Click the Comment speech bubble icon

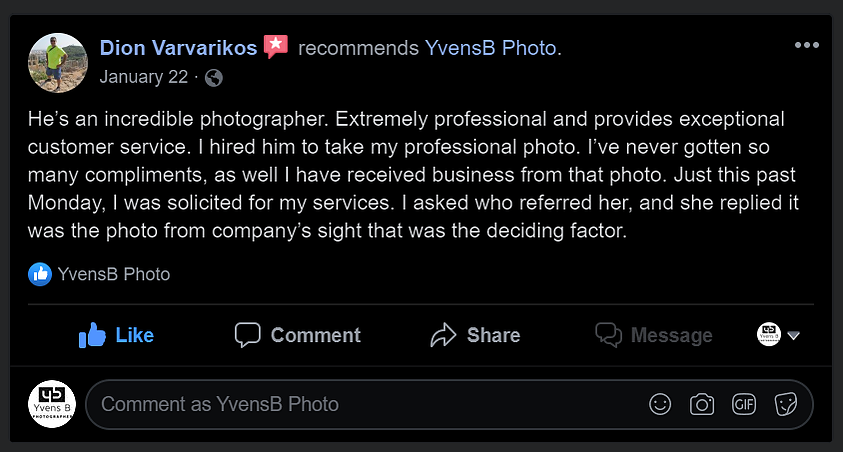pyautogui.click(x=247, y=335)
